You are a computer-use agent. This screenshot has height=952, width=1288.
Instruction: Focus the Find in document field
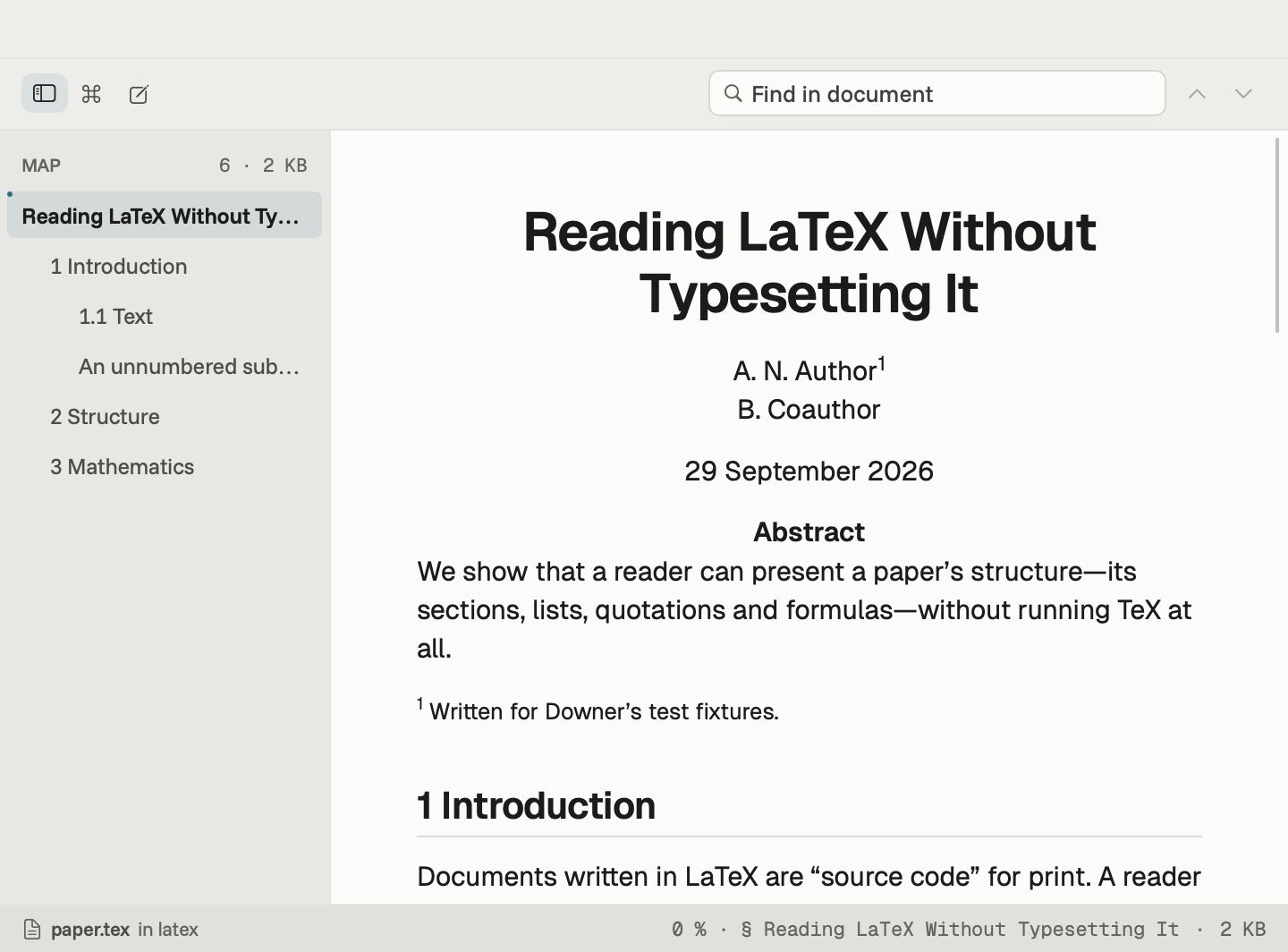(x=936, y=93)
